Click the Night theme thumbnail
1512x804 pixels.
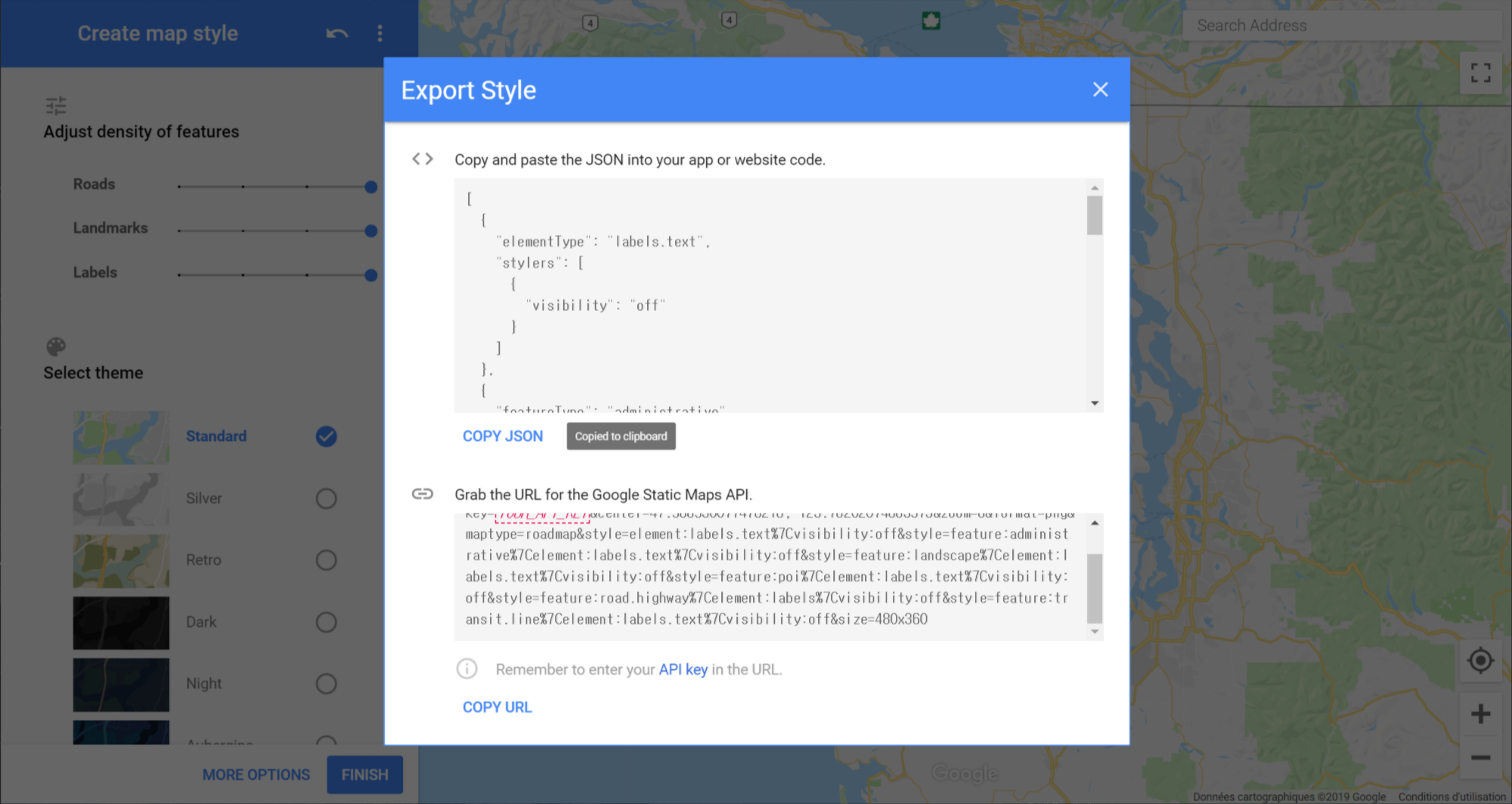(121, 684)
